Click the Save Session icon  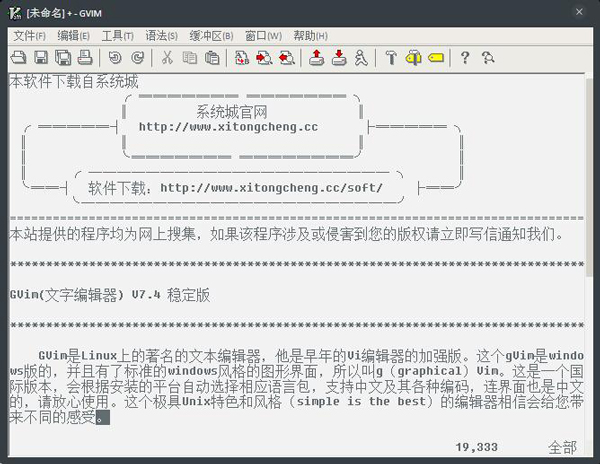point(339,58)
